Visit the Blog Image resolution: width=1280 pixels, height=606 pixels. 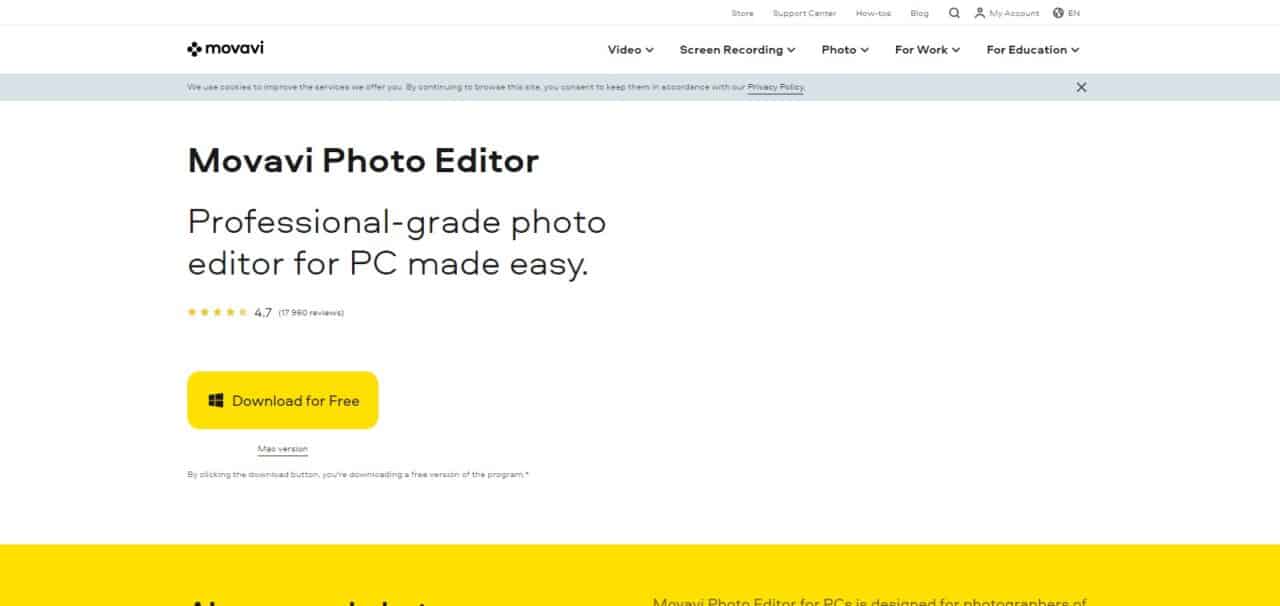click(920, 13)
